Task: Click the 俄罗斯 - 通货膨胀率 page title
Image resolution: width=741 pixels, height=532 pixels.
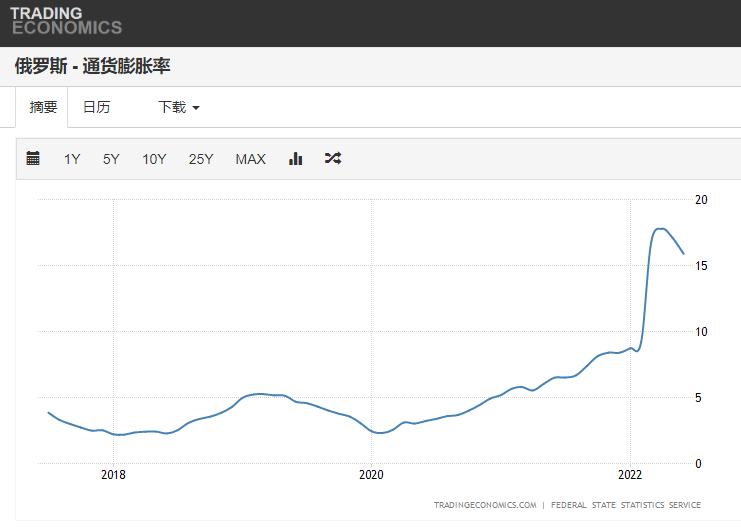Action: (x=92, y=67)
